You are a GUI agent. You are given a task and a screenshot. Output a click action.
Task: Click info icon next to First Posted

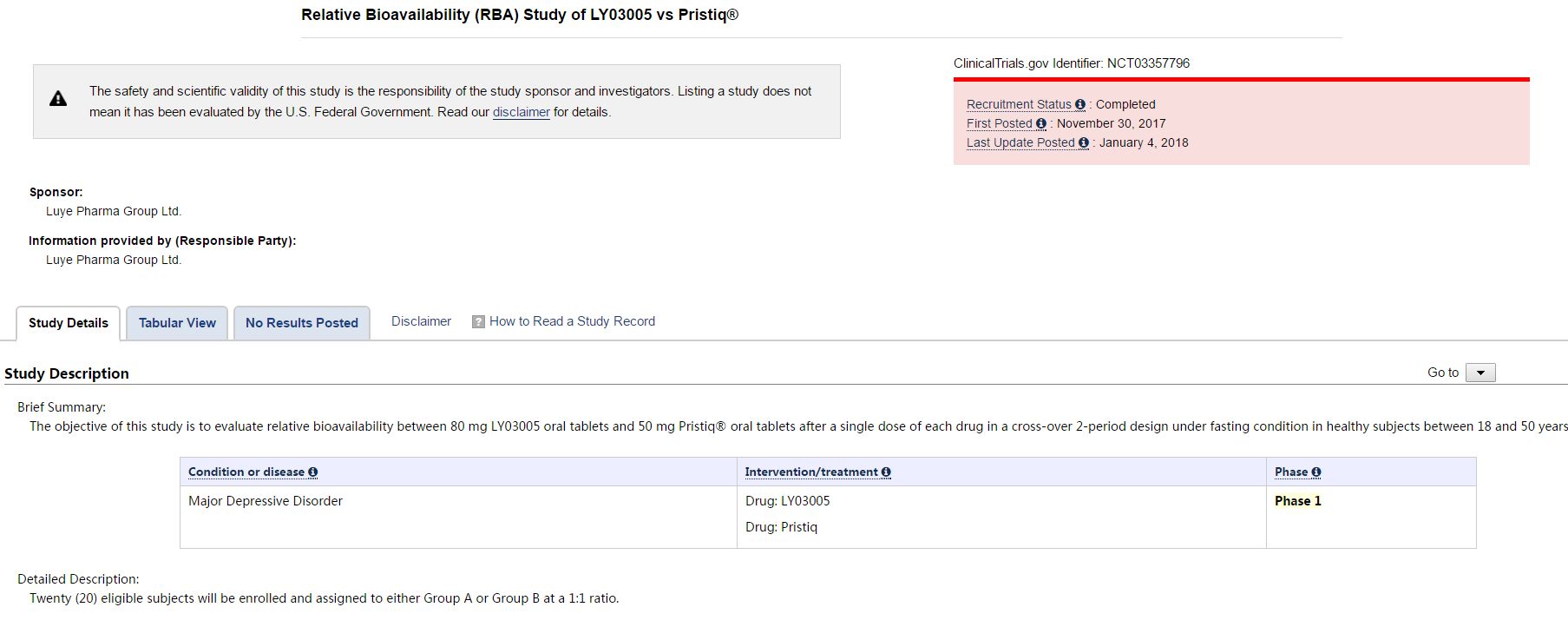(x=1041, y=123)
